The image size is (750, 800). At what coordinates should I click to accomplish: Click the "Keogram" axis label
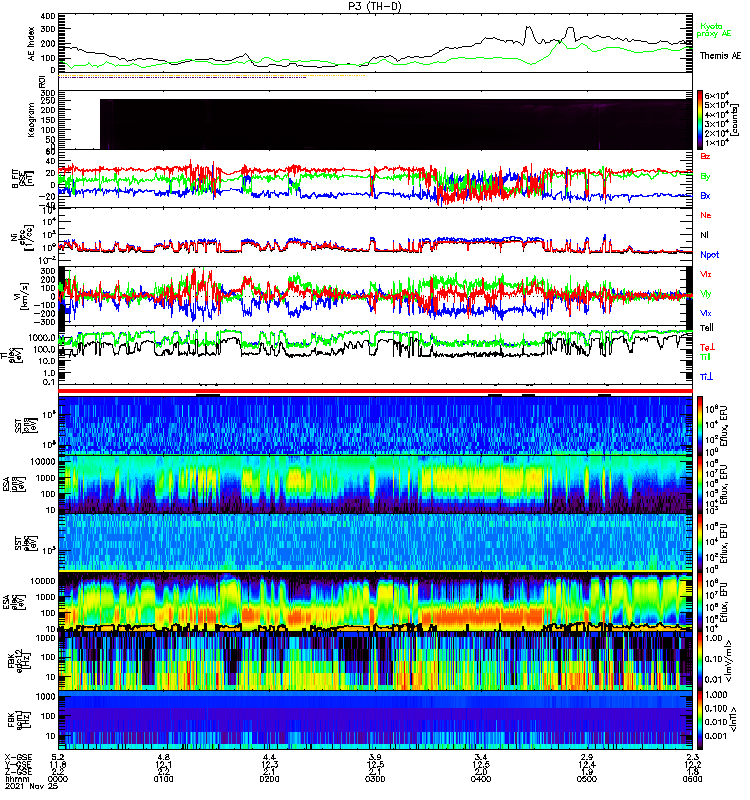point(32,119)
